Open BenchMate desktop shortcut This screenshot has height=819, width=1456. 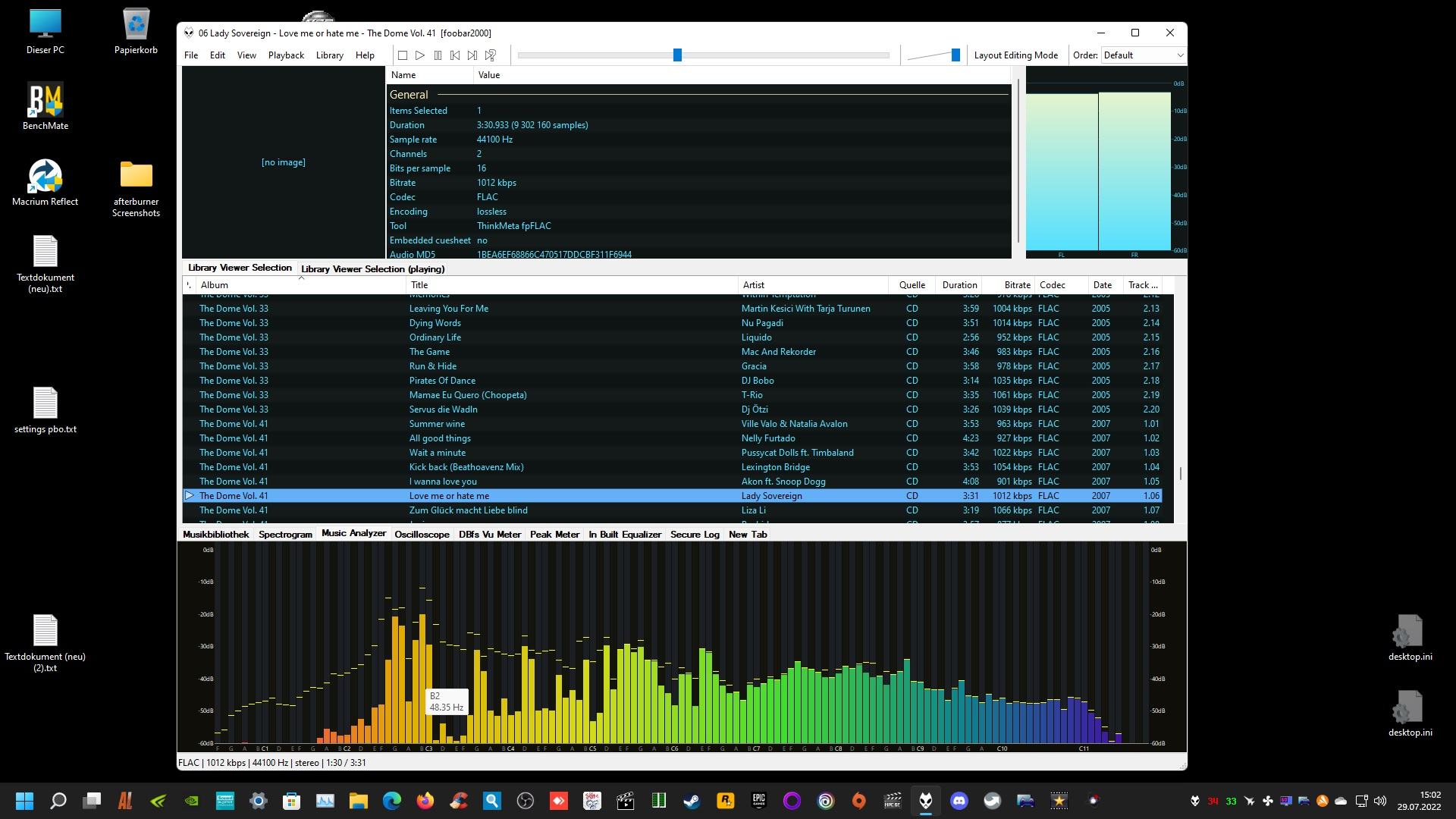[45, 107]
